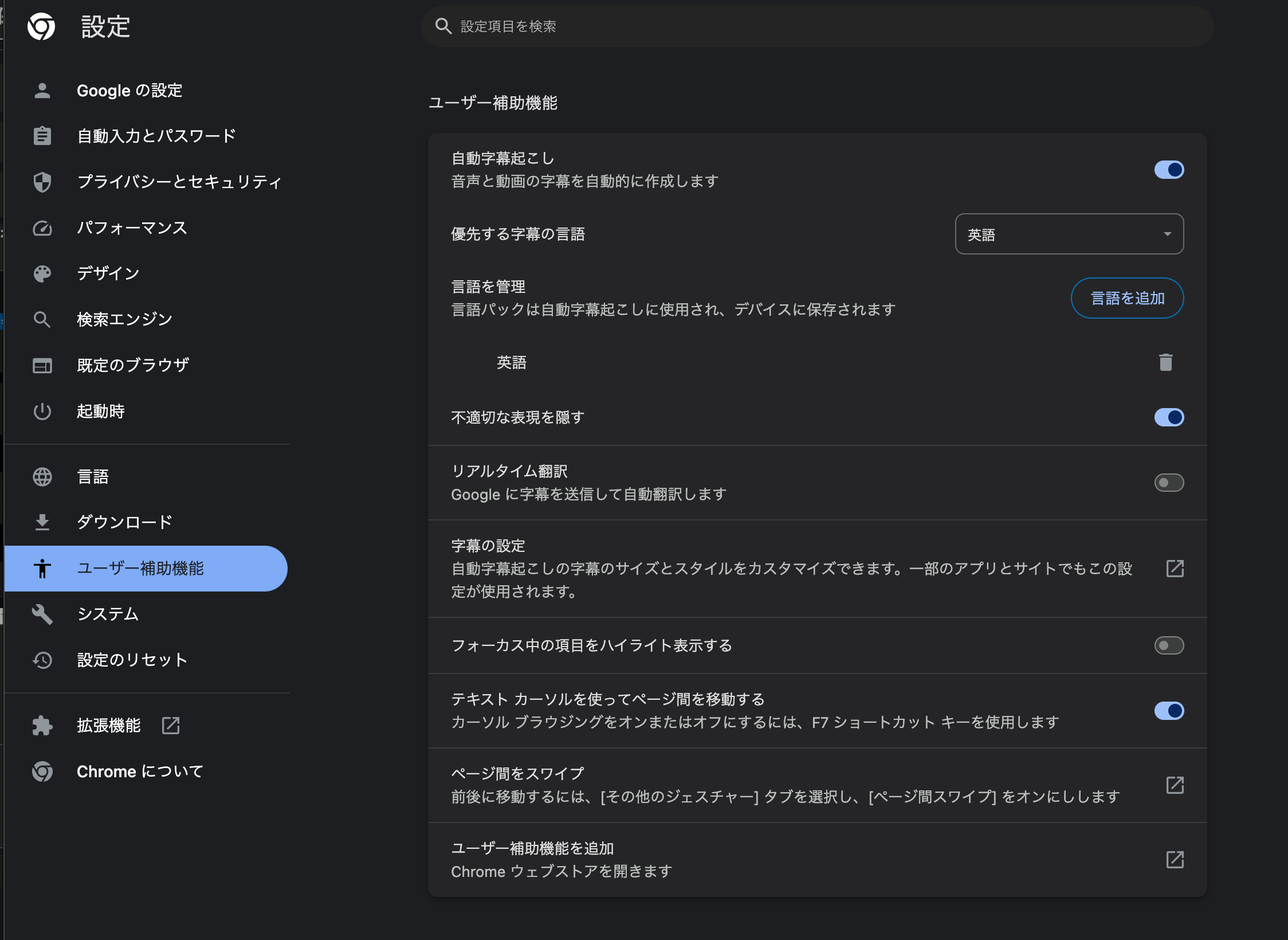Viewport: 1288px width, 940px height.
Task: Click the 音声と動画の字幕を自動的に作成します description
Action: (x=585, y=181)
